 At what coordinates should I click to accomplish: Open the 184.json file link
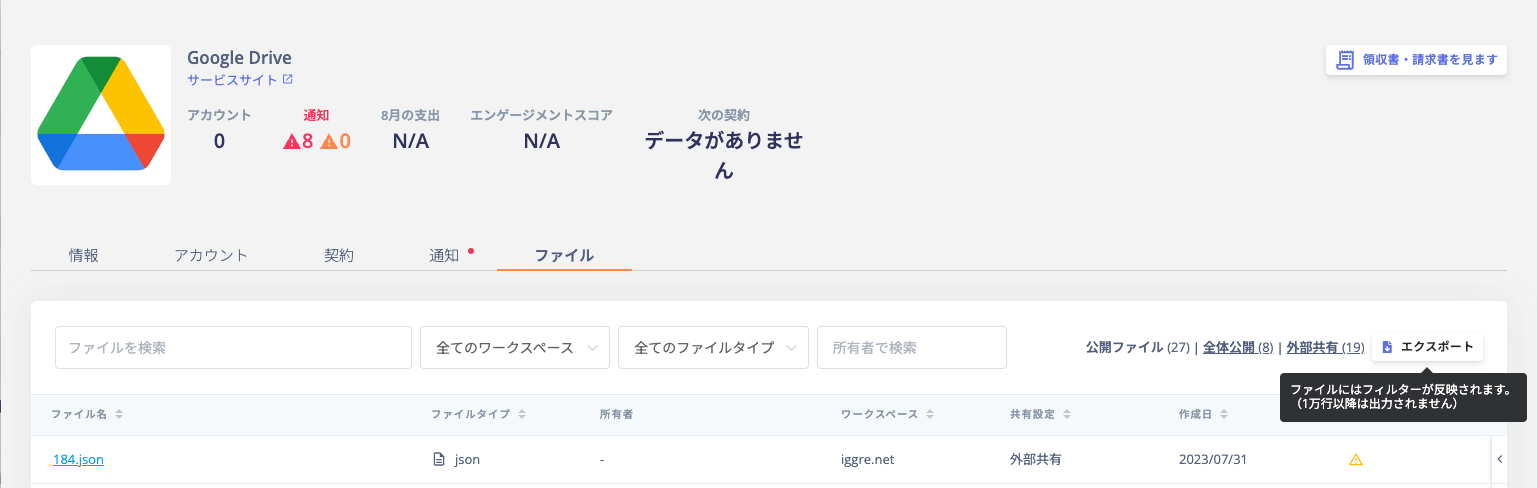click(79, 460)
